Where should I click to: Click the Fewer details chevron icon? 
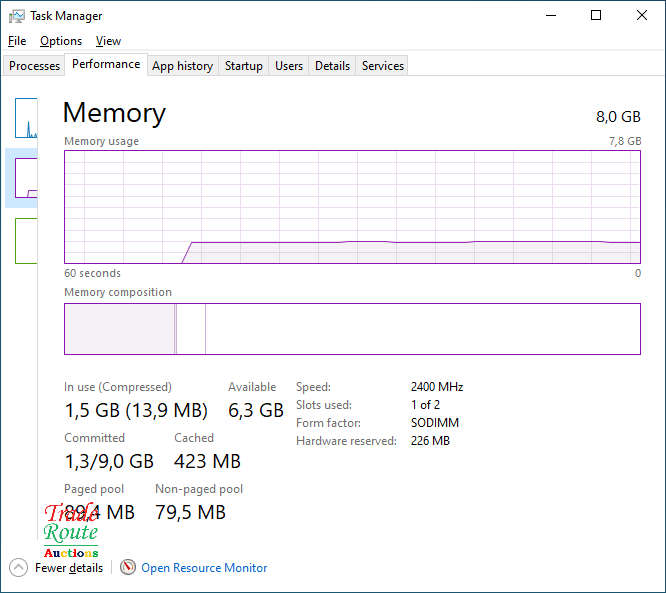pos(18,568)
